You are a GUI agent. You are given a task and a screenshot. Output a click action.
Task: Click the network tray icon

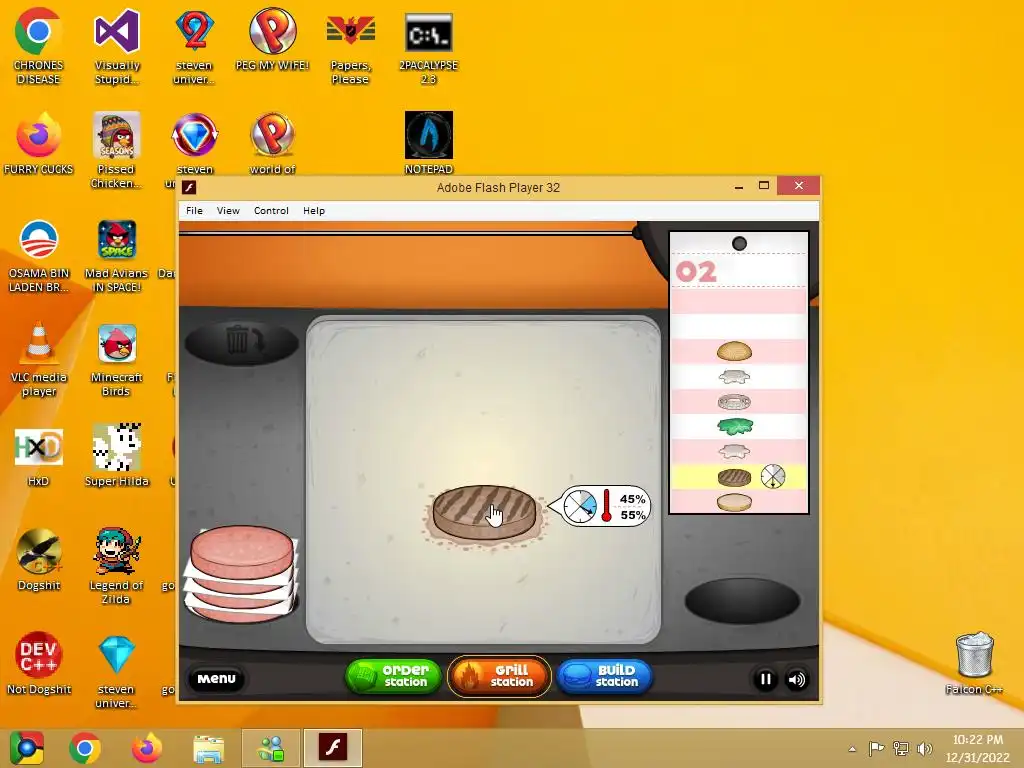tap(901, 748)
